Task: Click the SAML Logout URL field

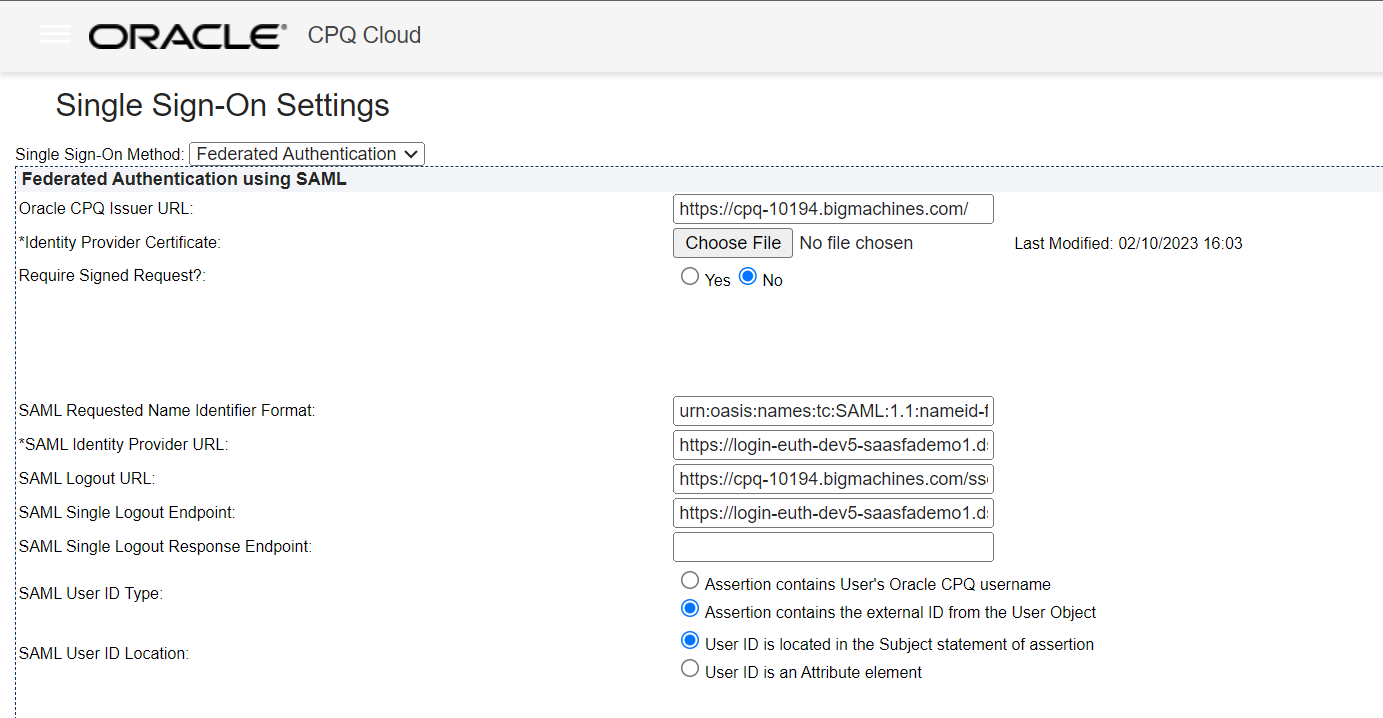Action: (x=833, y=479)
